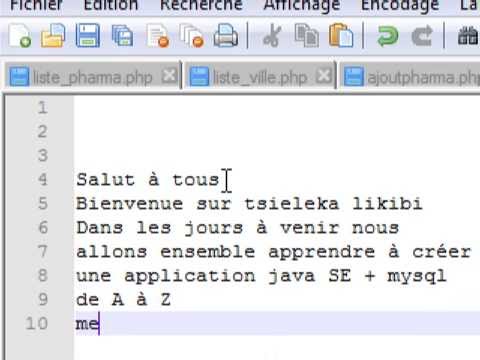Open the Edition menu
Image resolution: width=480 pixels, height=360 pixels.
(x=111, y=5)
